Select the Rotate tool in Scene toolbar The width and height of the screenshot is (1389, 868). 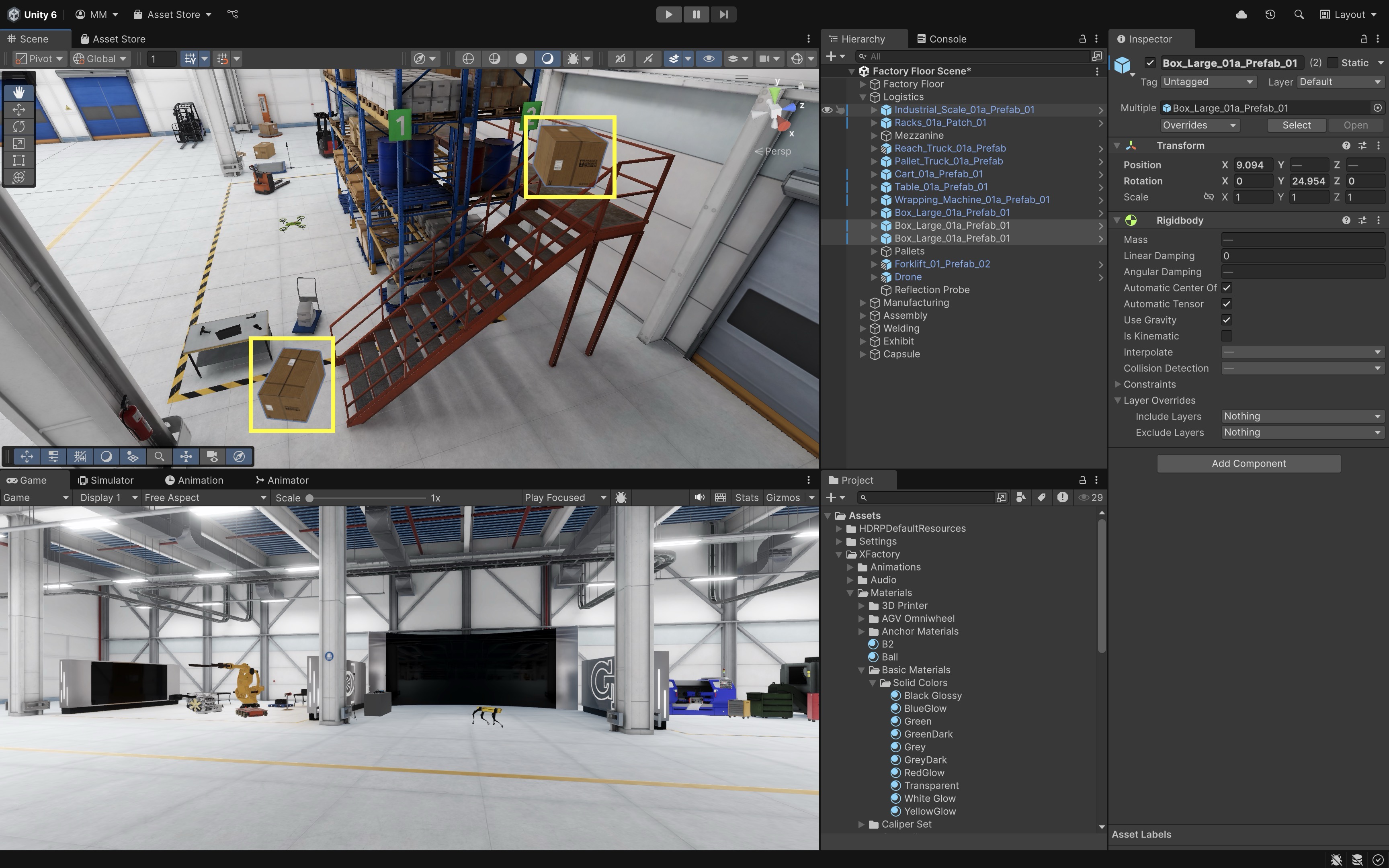(x=19, y=126)
